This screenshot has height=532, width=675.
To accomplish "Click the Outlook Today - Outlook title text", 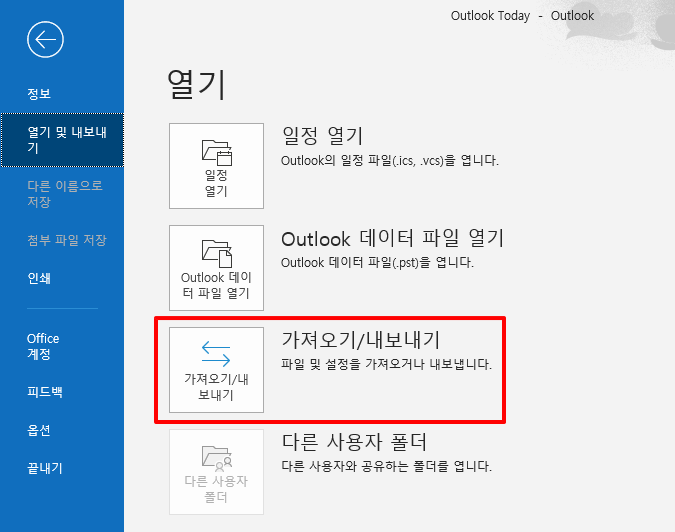I will click(522, 16).
